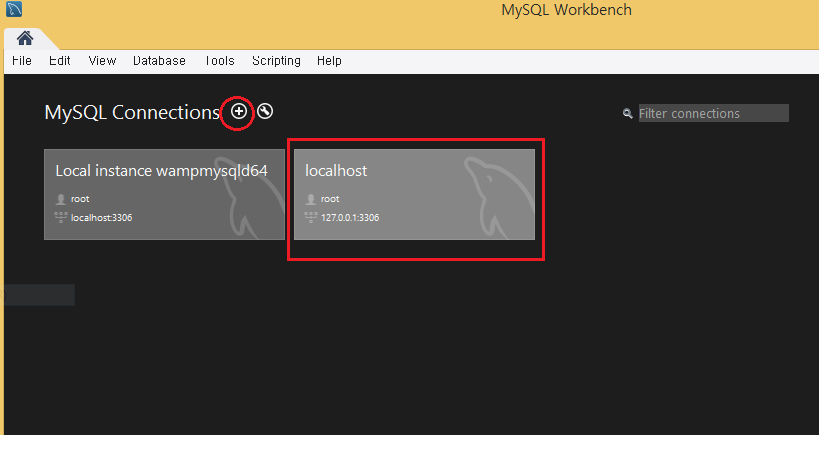This screenshot has width=819, height=460.
Task: Click the filter connections search icon
Action: click(627, 113)
